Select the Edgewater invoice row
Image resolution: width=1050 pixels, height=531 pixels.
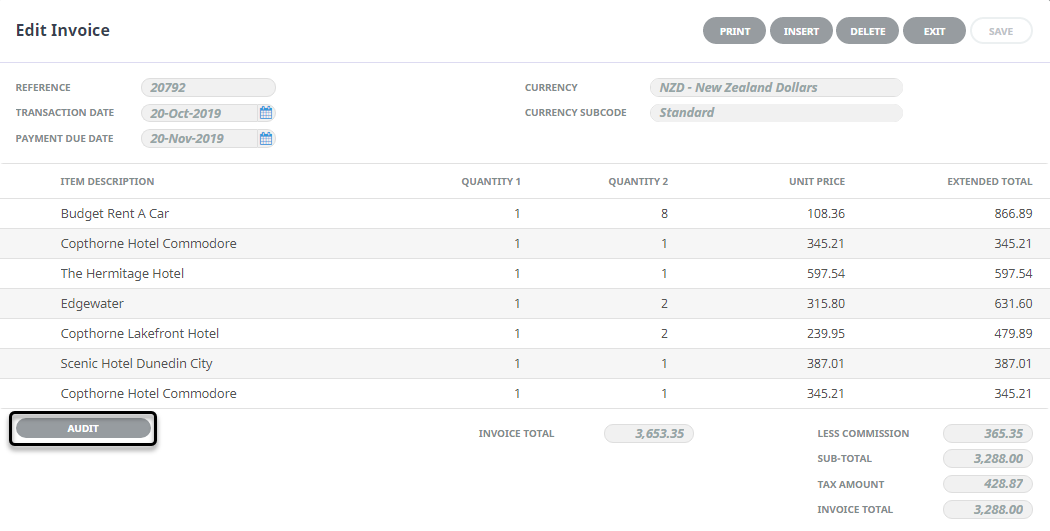525,303
